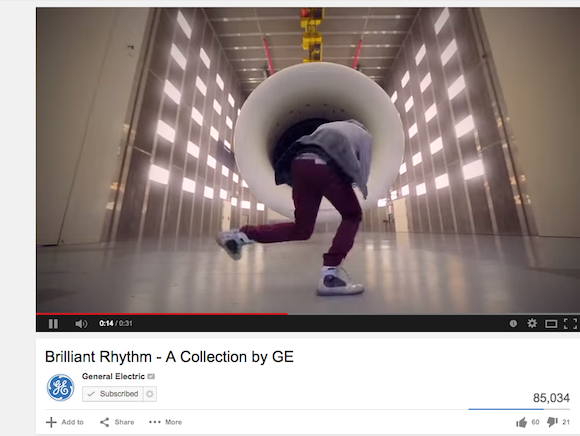Click the GE channel logo avatar
The image size is (580, 436).
[x=60, y=388]
